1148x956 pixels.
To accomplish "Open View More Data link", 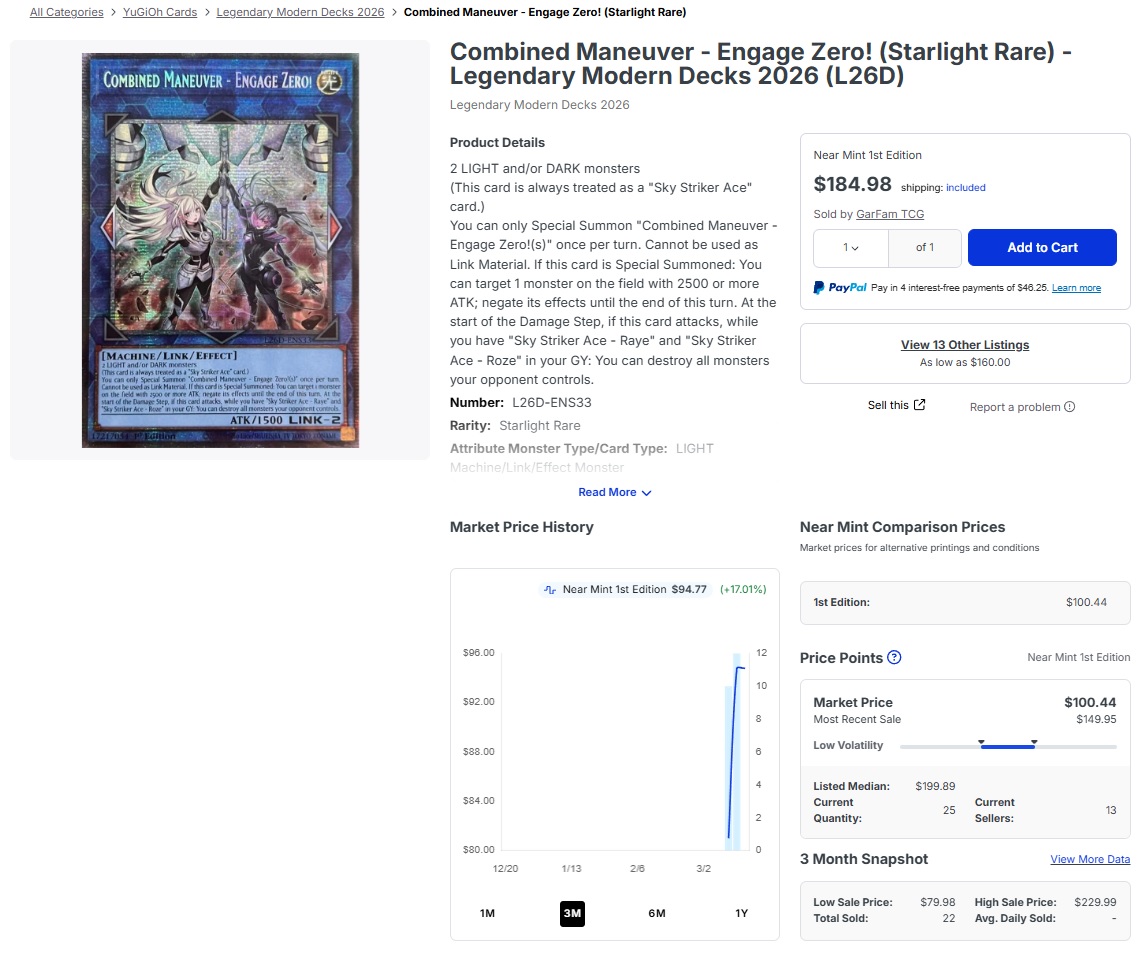I will [1090, 859].
